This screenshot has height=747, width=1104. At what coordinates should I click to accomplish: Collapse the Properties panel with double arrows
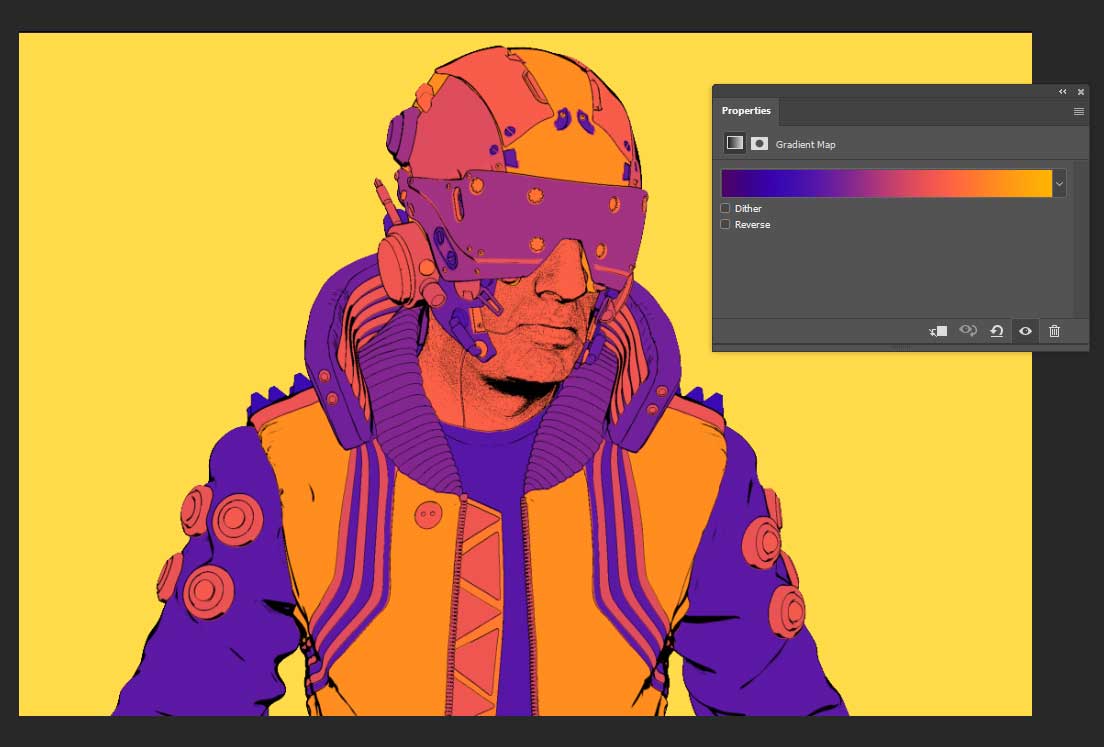click(x=1062, y=92)
